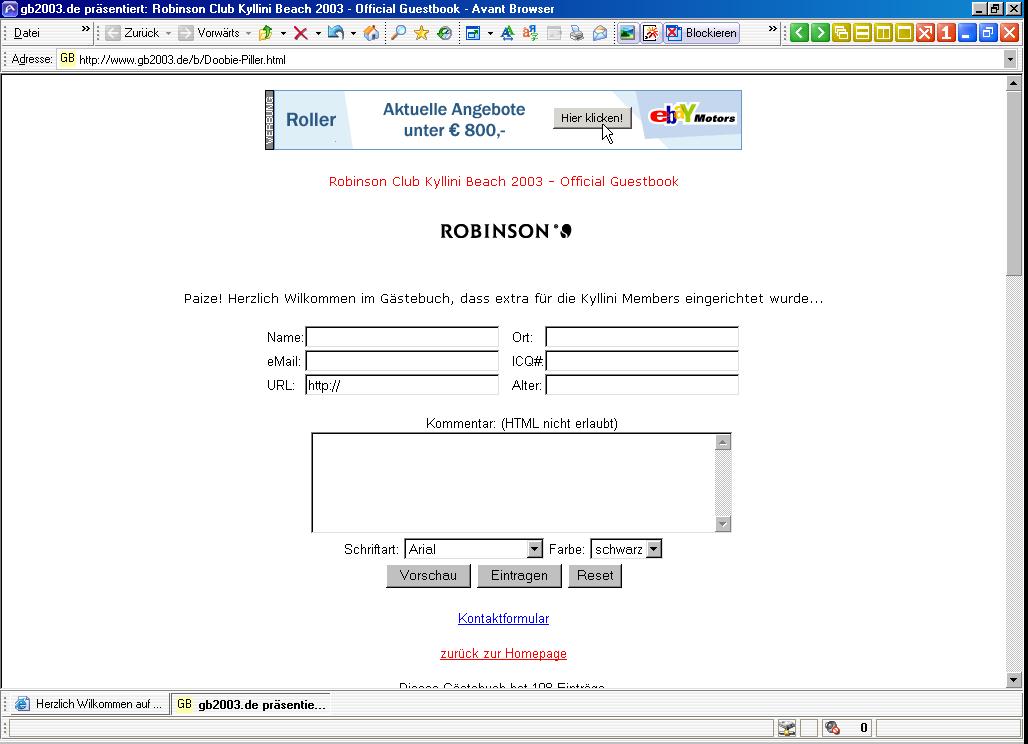
Task: Open the Farbe color dropdown
Action: tap(654, 549)
